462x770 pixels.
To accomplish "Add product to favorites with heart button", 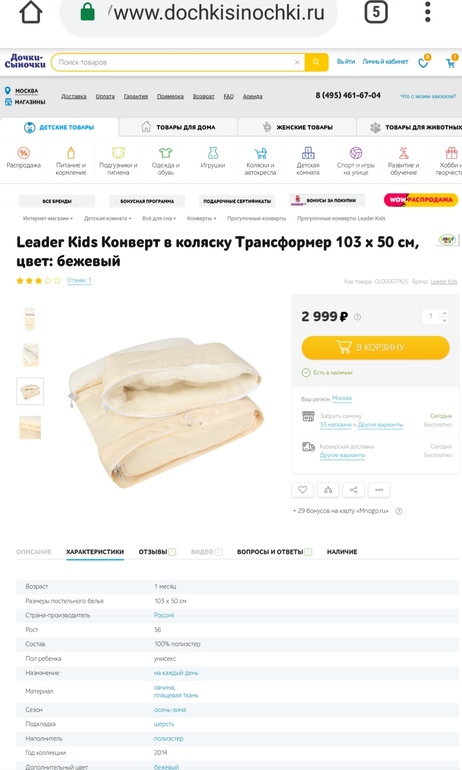I will point(302,490).
